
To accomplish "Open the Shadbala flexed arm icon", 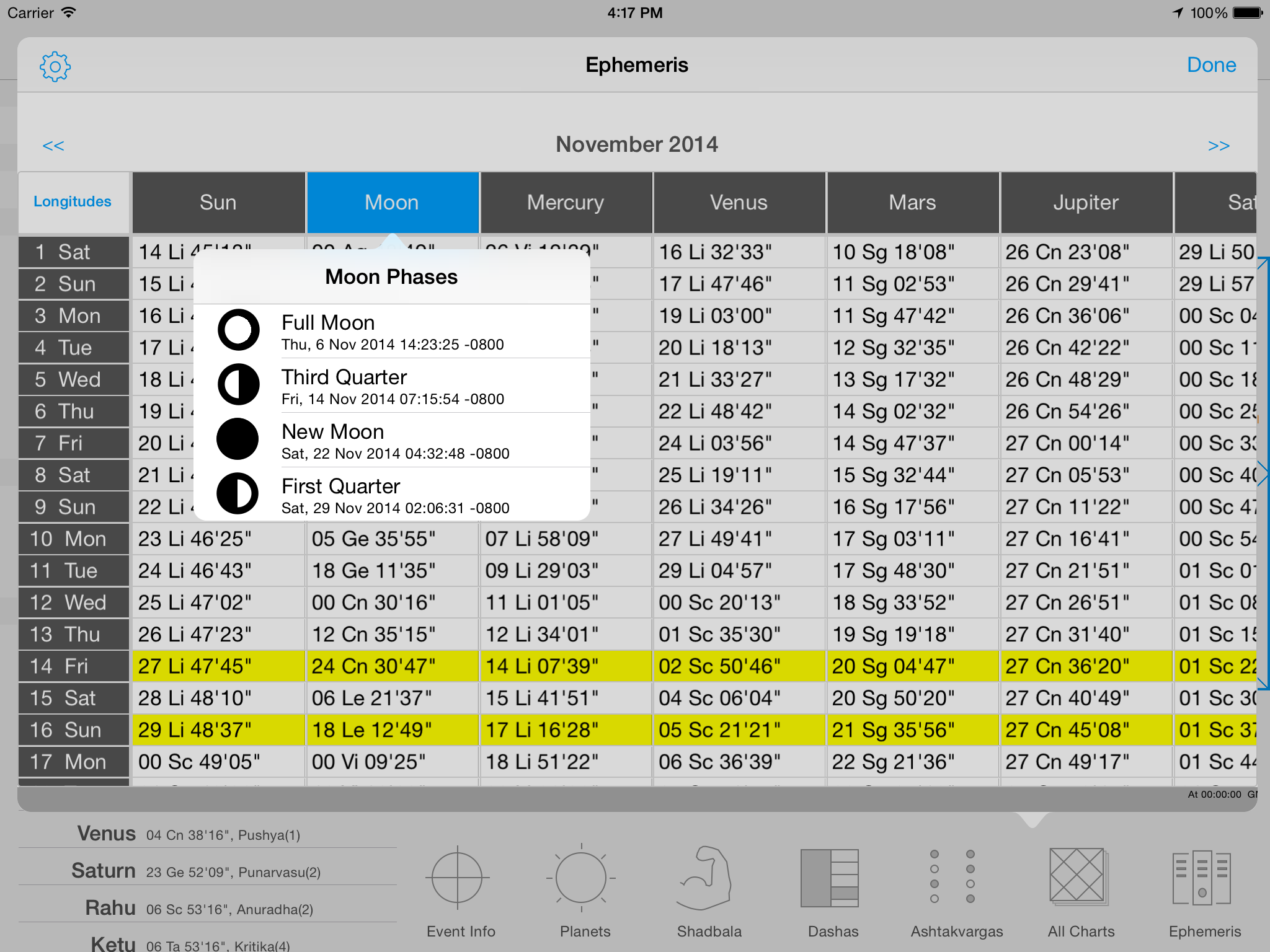I will [706, 878].
